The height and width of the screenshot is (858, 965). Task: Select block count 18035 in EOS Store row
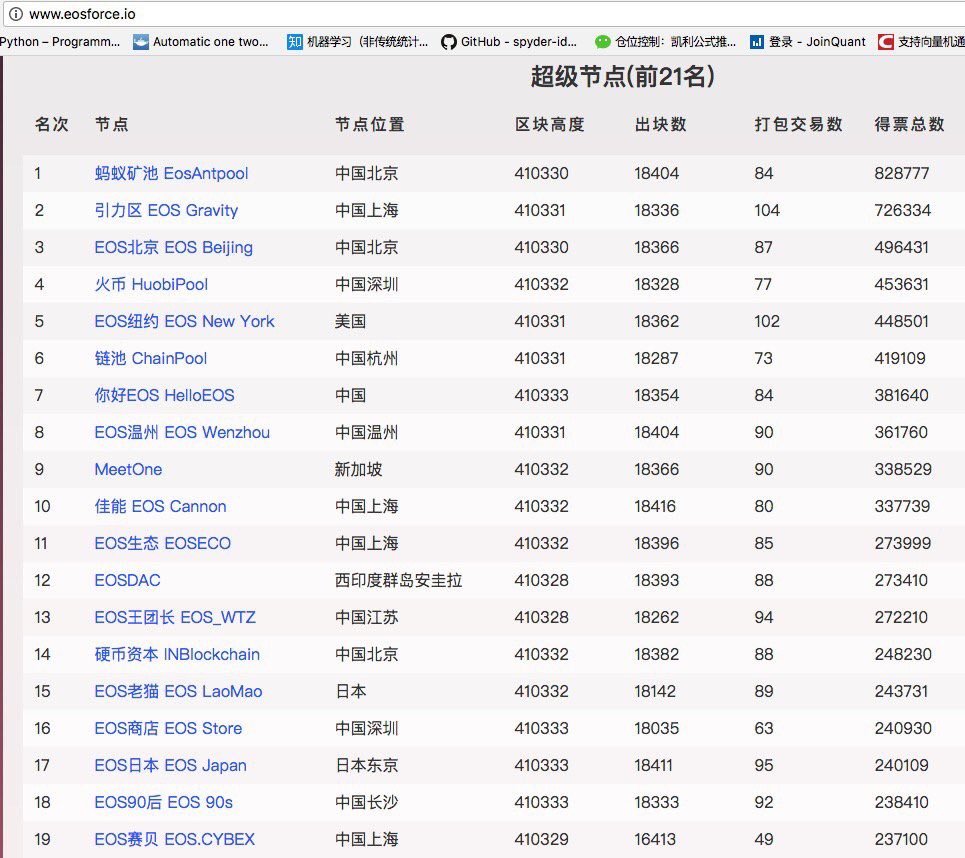click(x=657, y=728)
